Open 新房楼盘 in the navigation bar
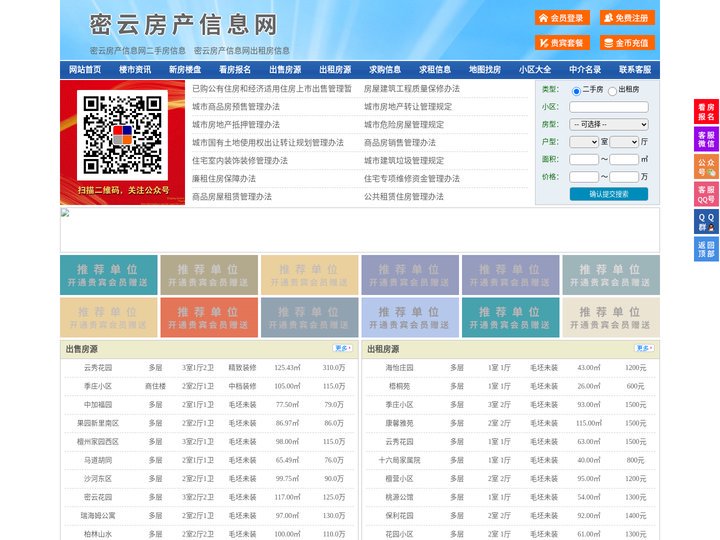Image resolution: width=720 pixels, height=540 pixels. [185, 70]
